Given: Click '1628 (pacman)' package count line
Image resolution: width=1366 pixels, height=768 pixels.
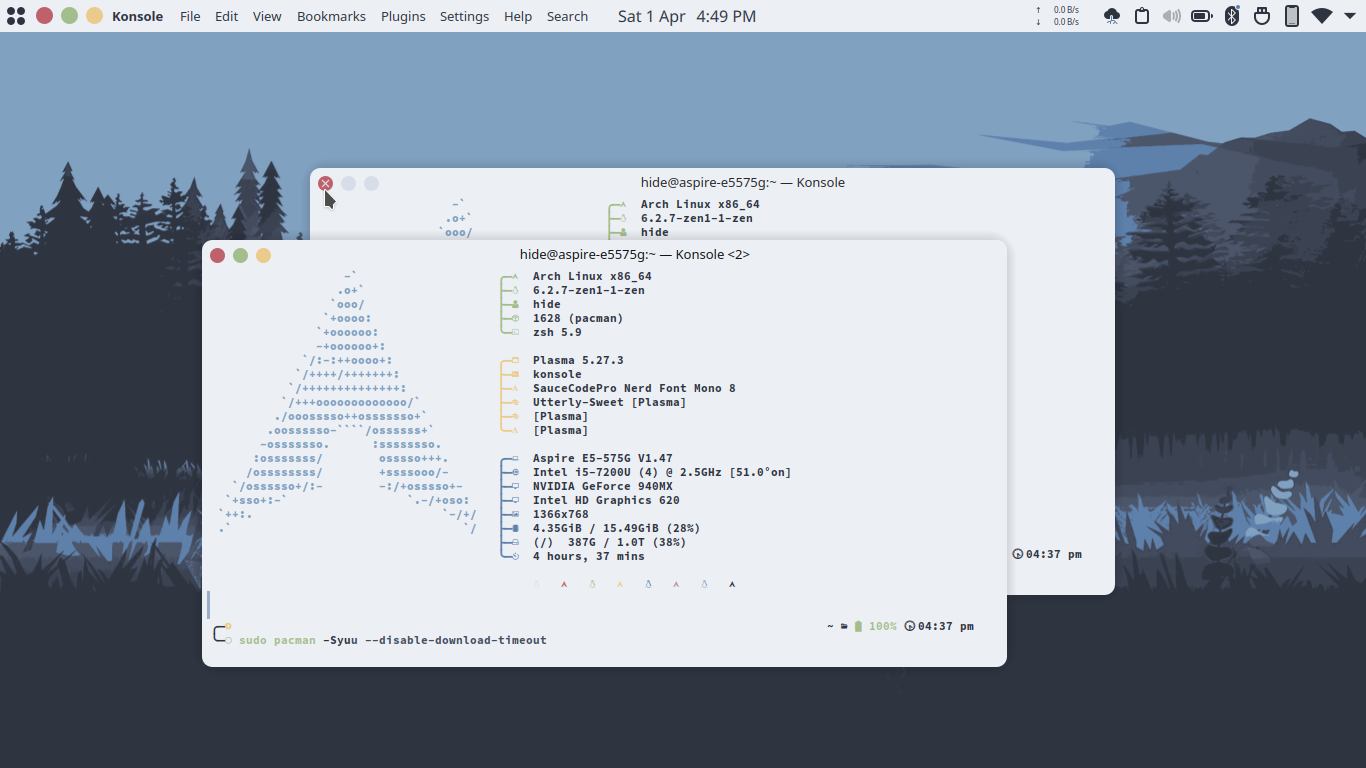Looking at the screenshot, I should point(578,318).
